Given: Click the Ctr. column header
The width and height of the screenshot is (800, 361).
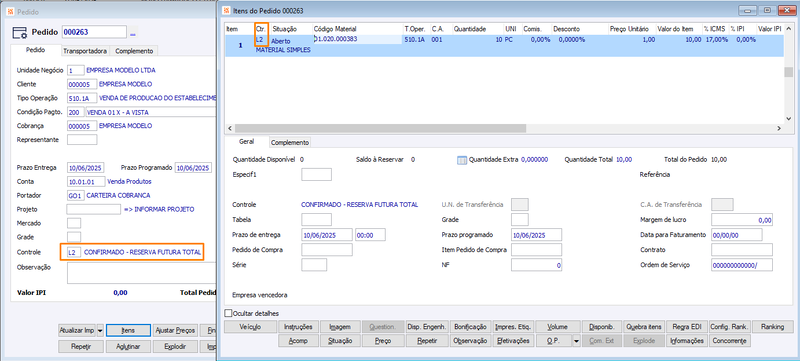Looking at the screenshot, I should pos(261,29).
